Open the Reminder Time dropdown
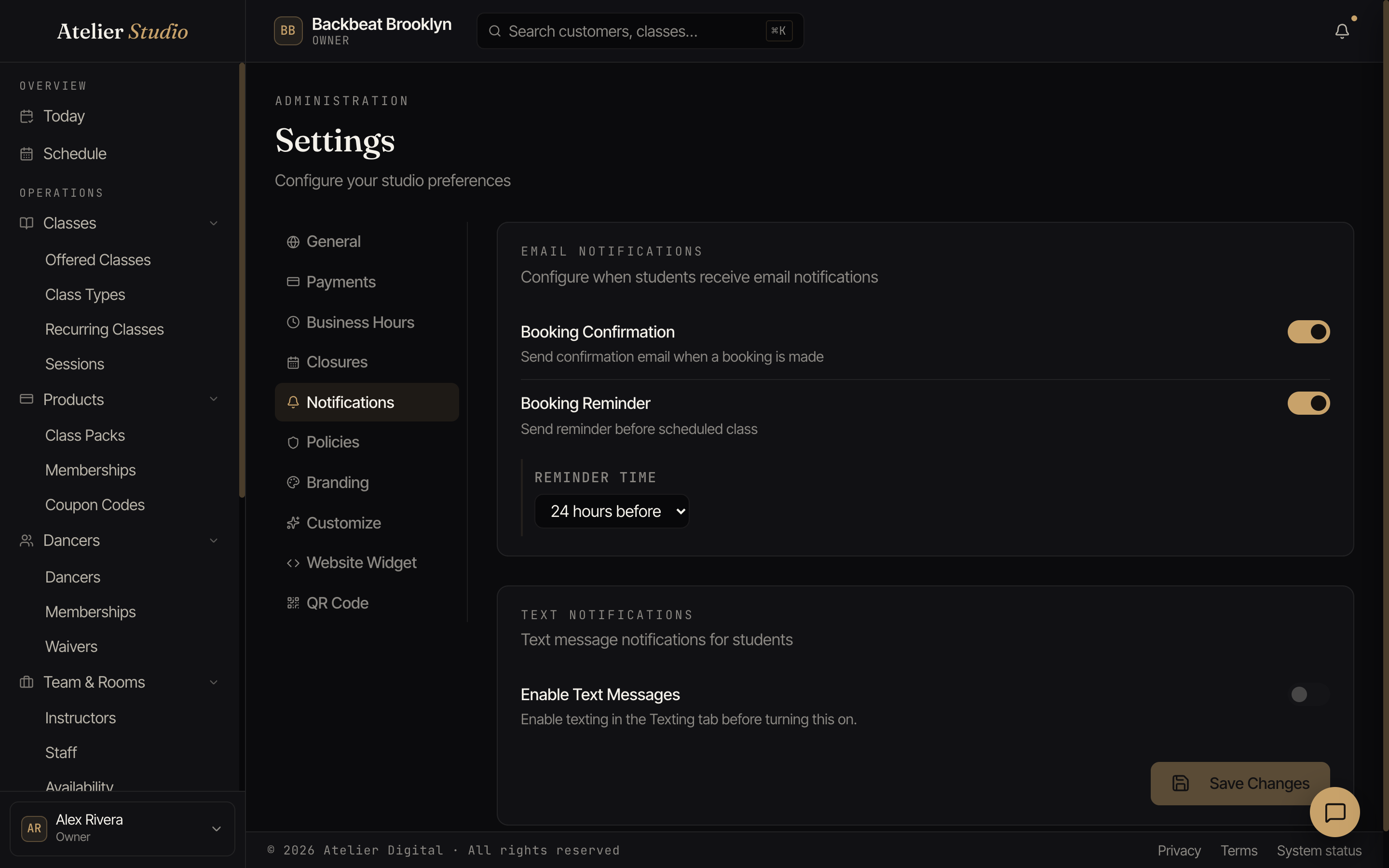The image size is (1389, 868). pos(611,511)
